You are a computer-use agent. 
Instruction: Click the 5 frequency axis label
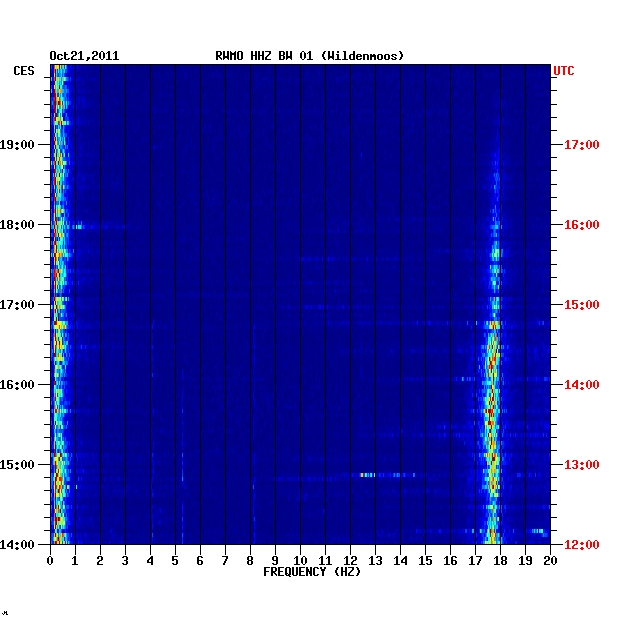[175, 561]
